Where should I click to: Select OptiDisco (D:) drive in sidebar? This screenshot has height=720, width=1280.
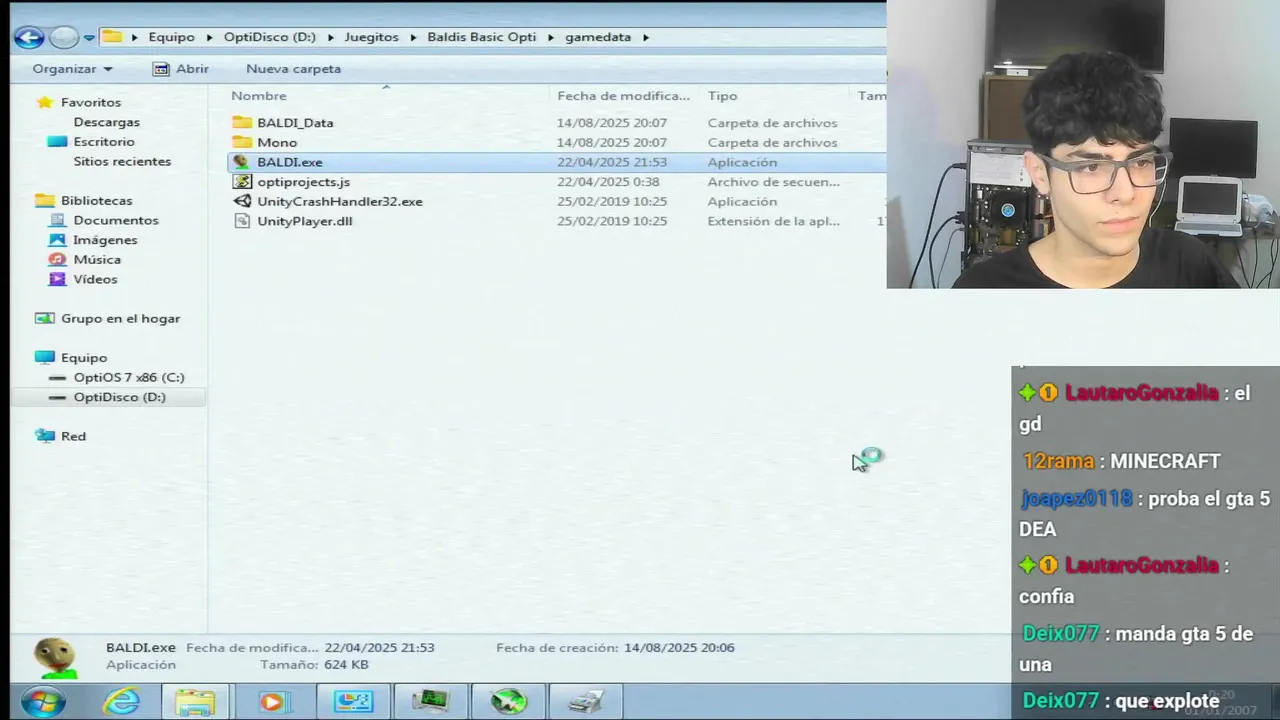pos(119,397)
